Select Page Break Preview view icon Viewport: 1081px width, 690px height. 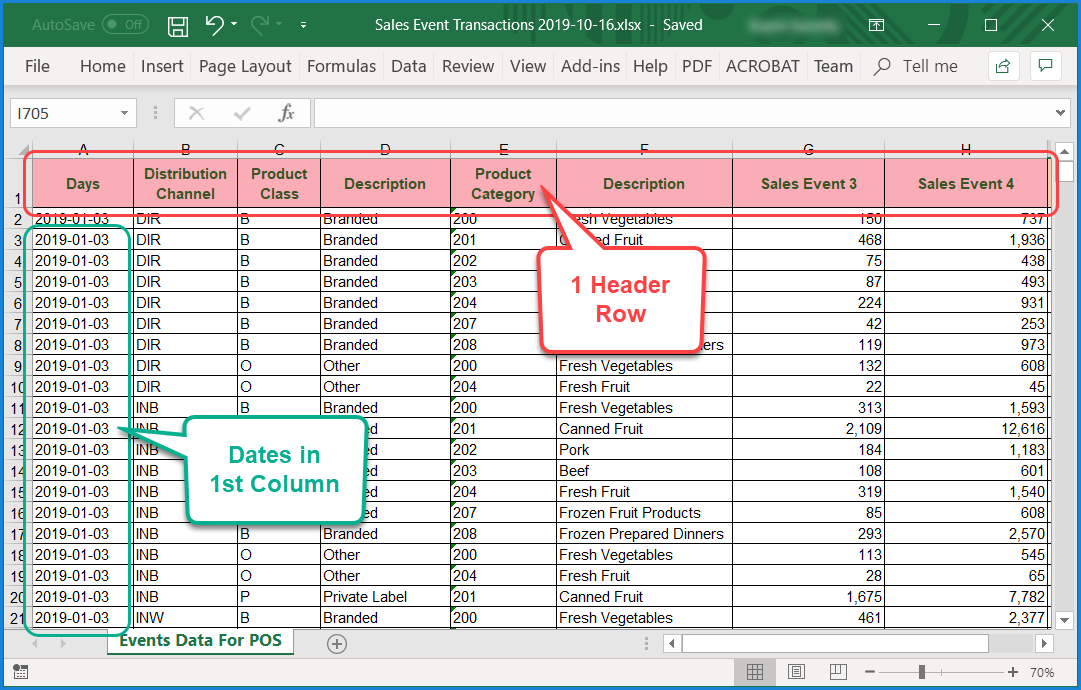[x=836, y=672]
